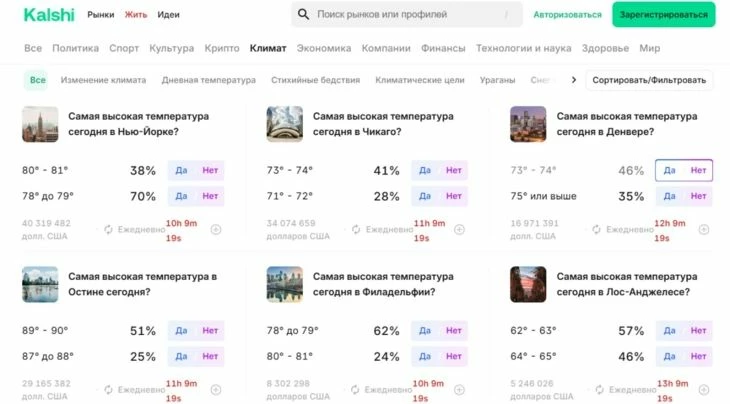Open the Philadelphia skyline thumbnail
This screenshot has width=730, height=404.
click(x=284, y=284)
